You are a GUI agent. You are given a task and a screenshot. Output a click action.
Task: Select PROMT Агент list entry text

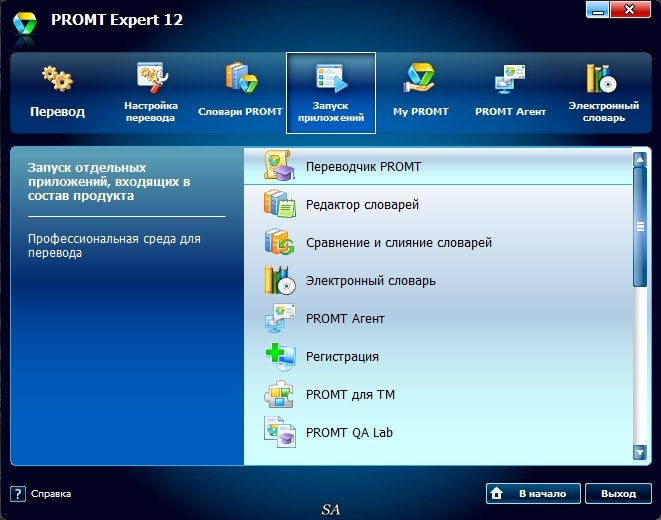pyautogui.click(x=345, y=319)
